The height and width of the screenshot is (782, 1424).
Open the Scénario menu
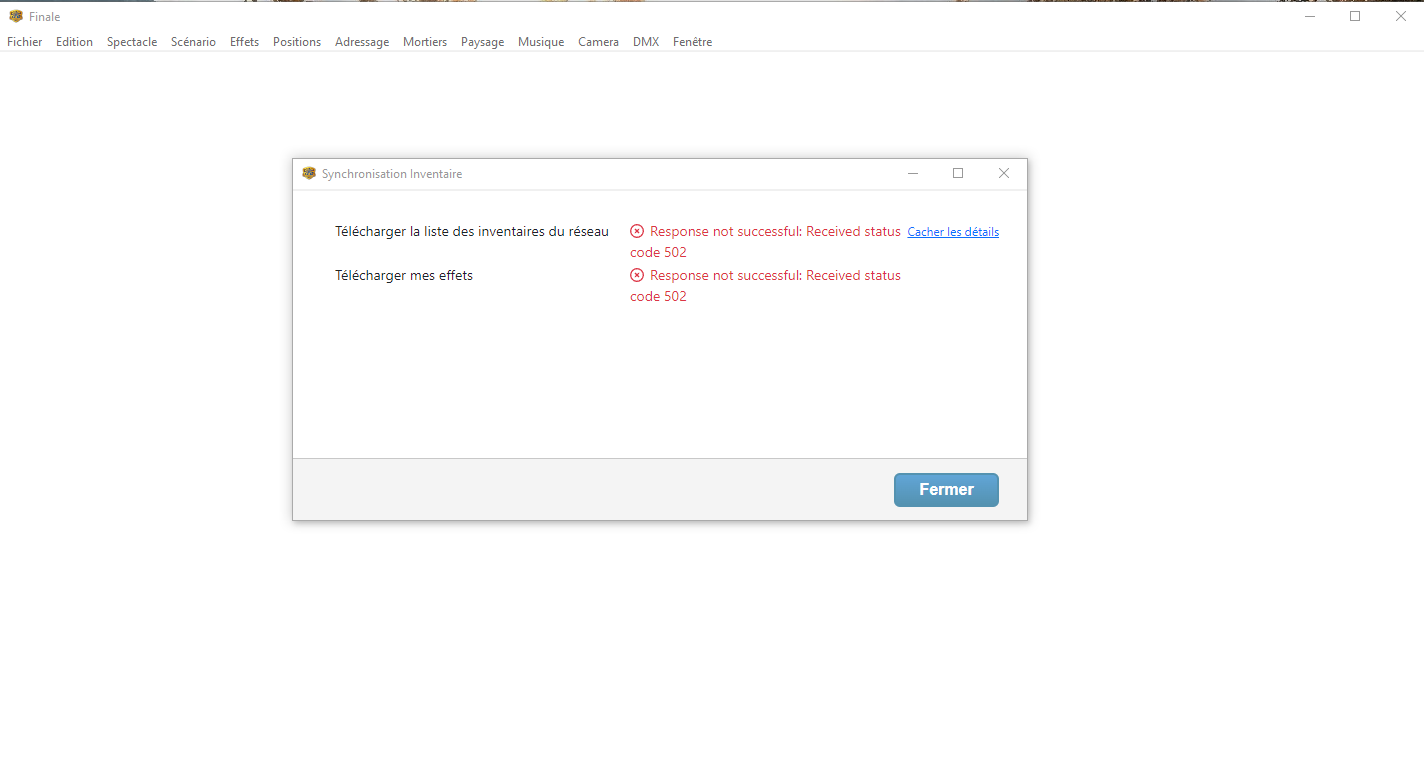click(x=193, y=42)
